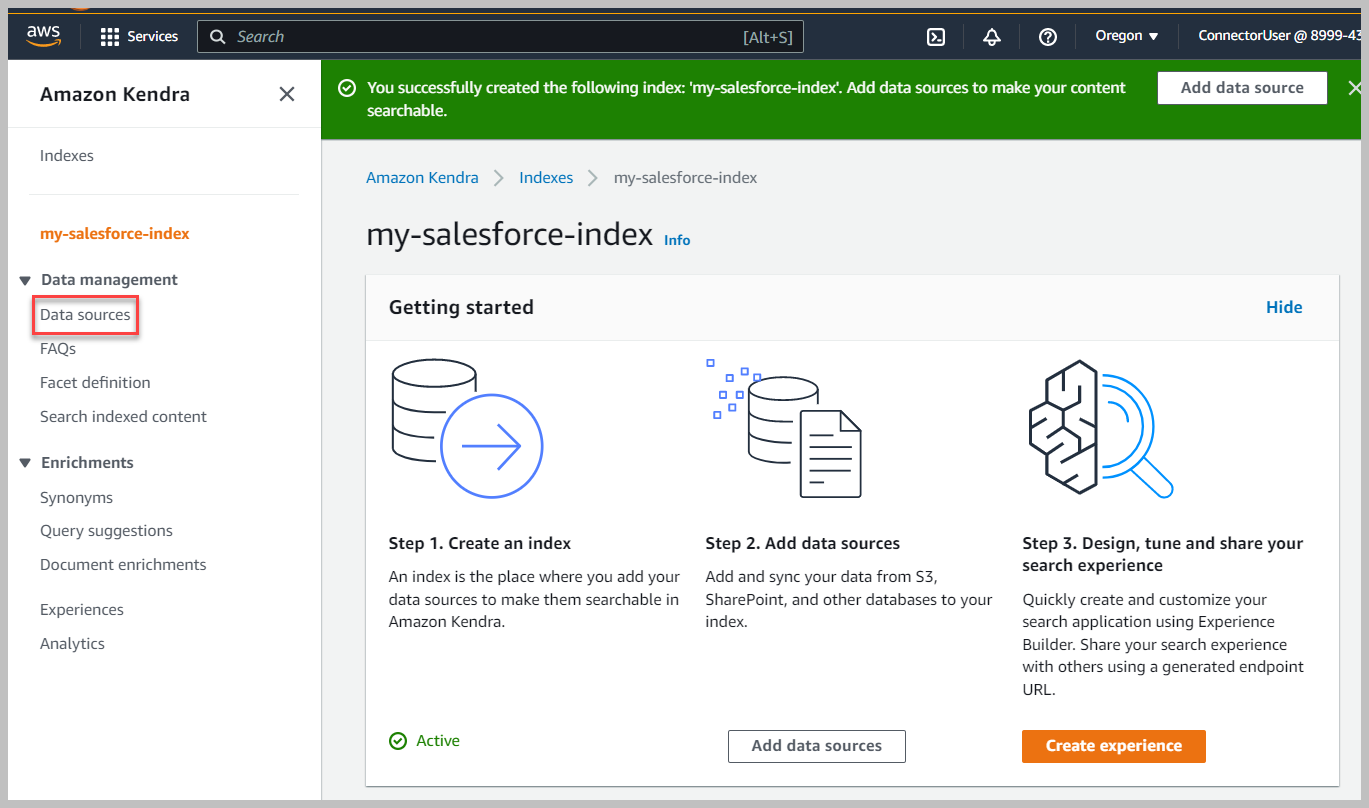Screen dimensions: 1369x808
Task: Open the Services grid menu
Action: [x=140, y=37]
